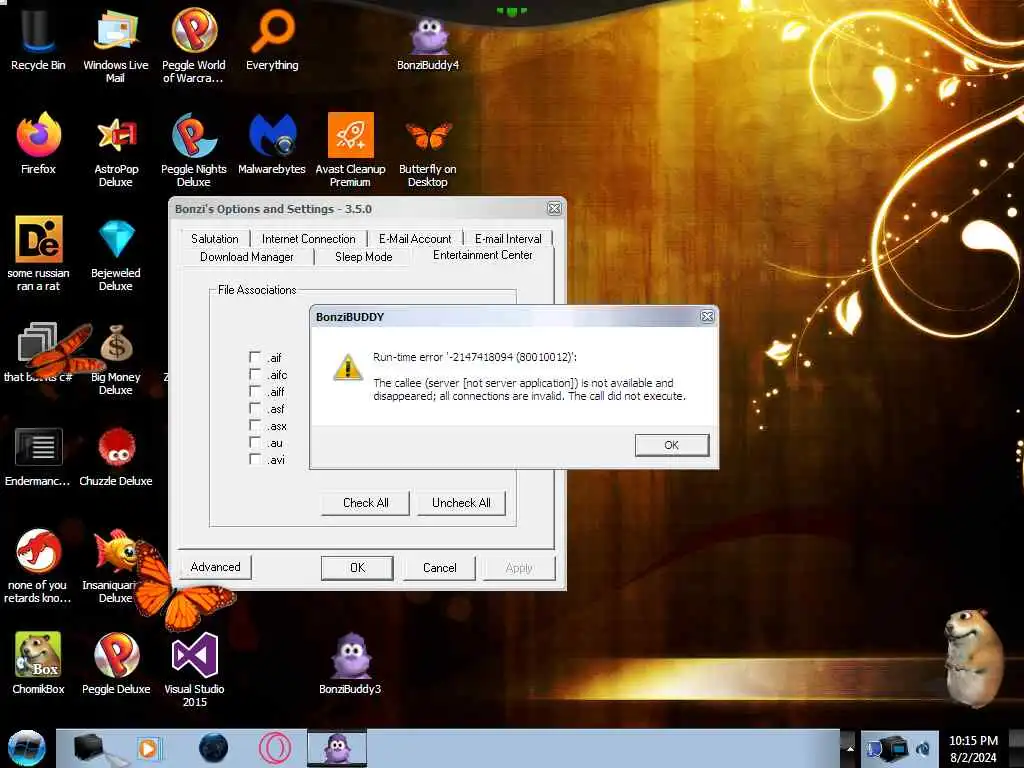Switch to Download Manager tab

pos(247,257)
